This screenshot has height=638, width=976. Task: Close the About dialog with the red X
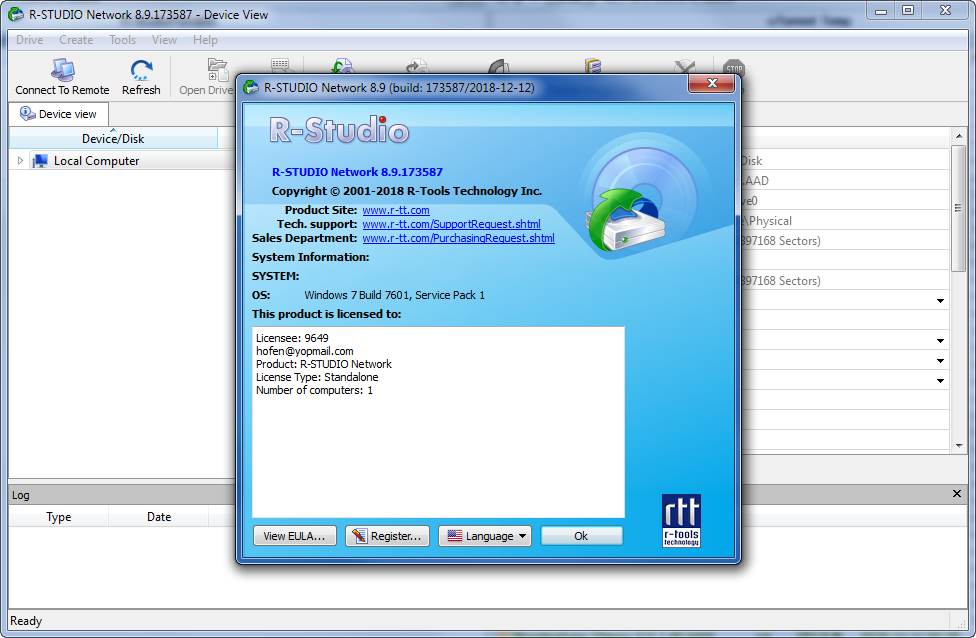pos(712,83)
